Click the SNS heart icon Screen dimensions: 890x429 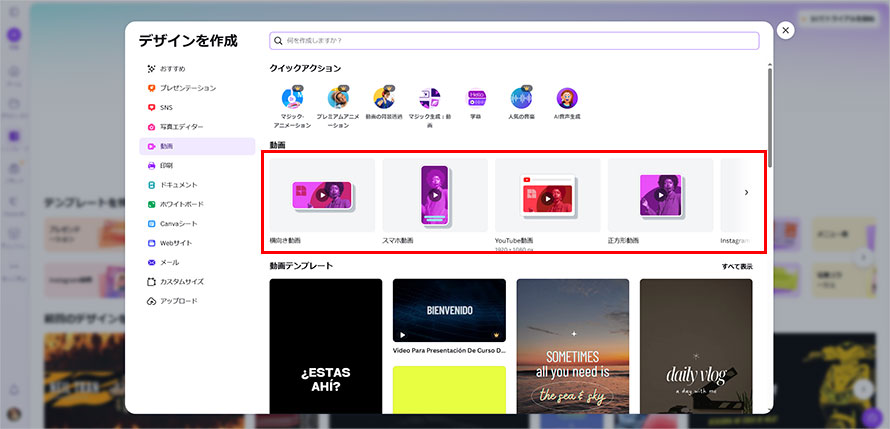pyautogui.click(x=151, y=107)
